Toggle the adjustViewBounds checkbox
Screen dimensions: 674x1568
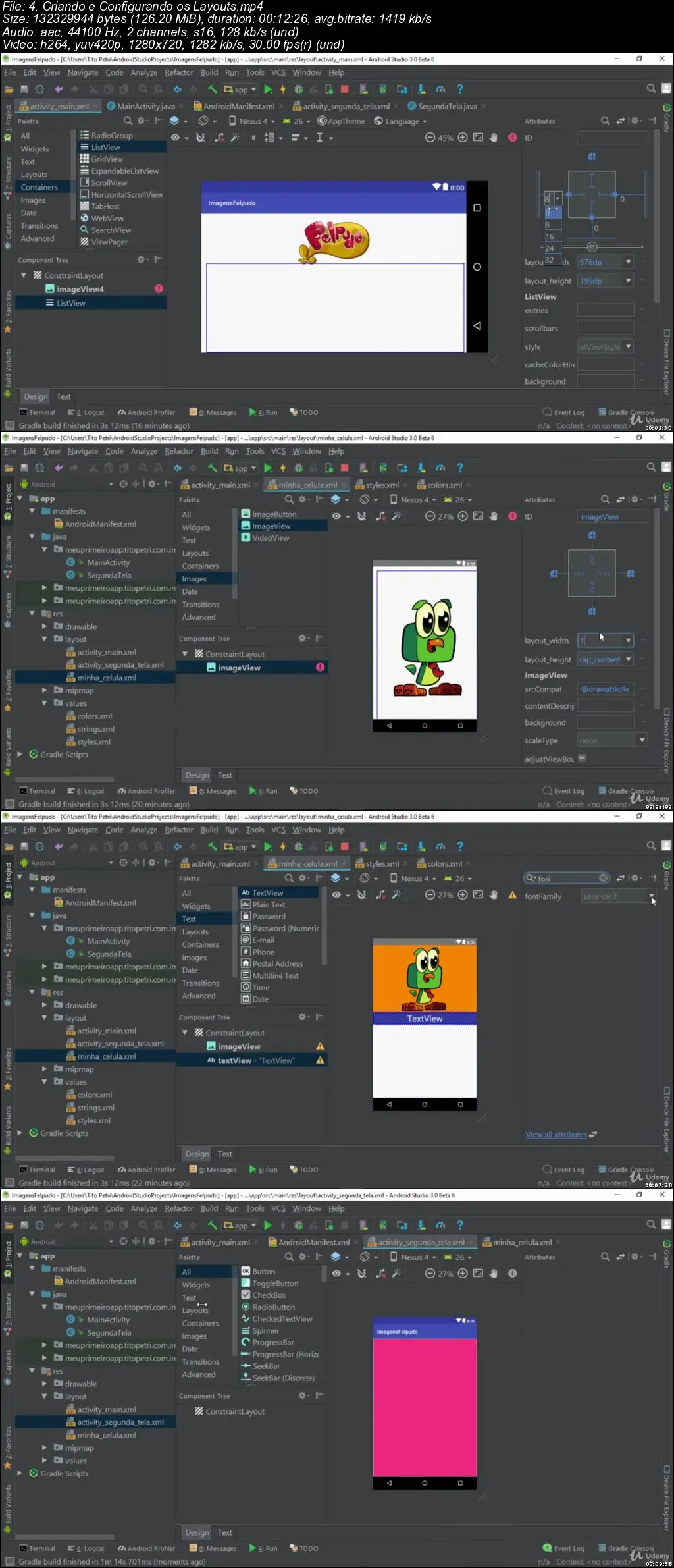[582, 759]
